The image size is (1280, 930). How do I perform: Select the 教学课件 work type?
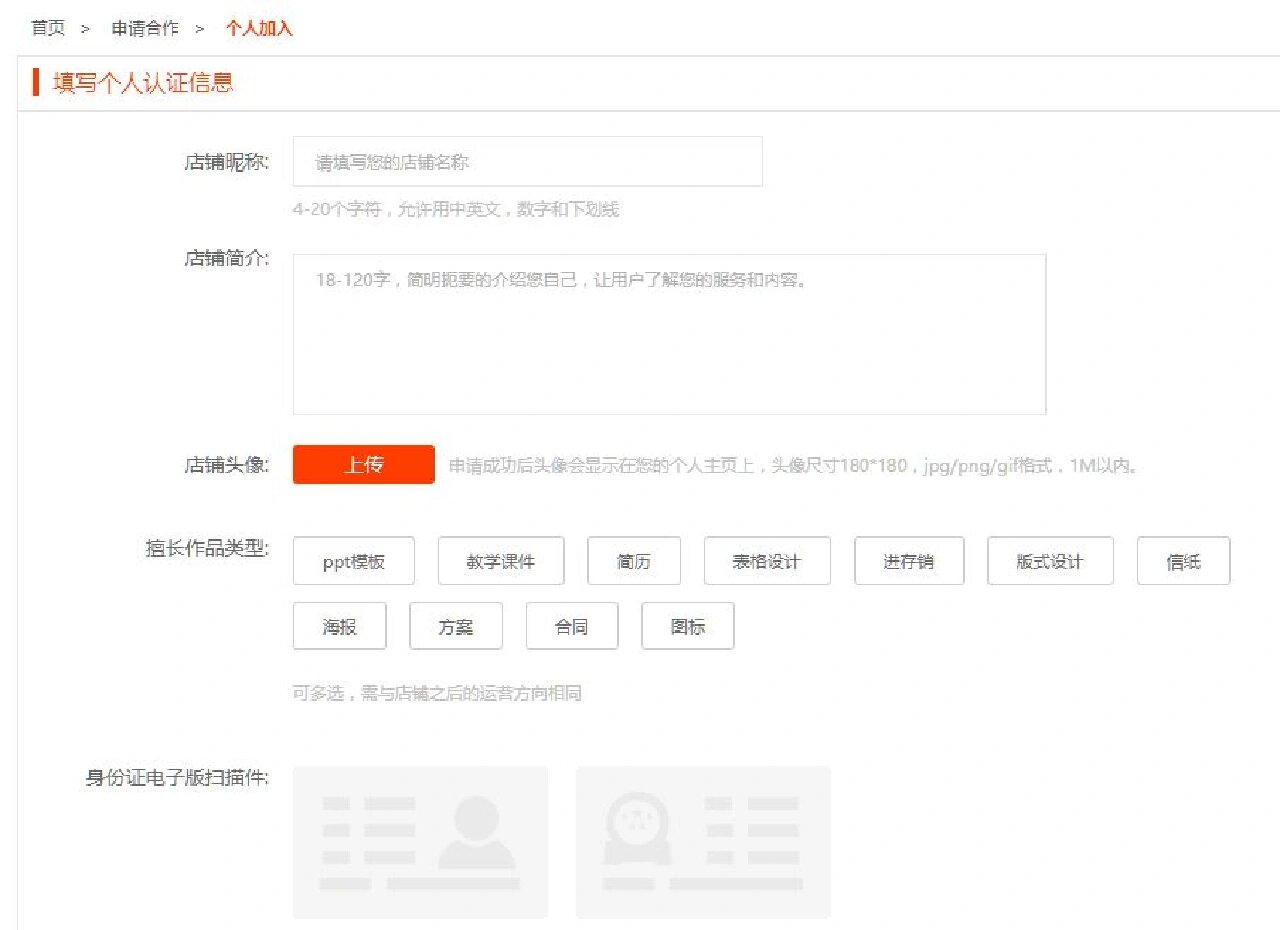(501, 561)
